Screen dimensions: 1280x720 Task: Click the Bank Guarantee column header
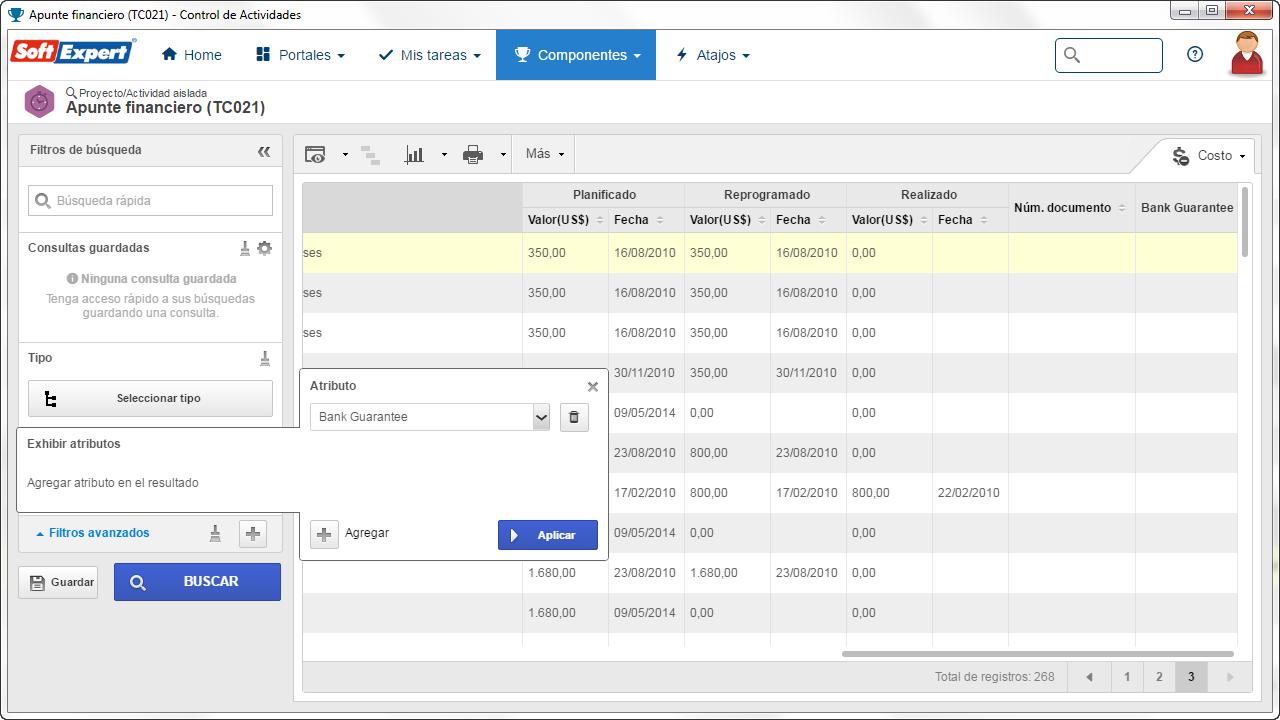pos(1187,208)
